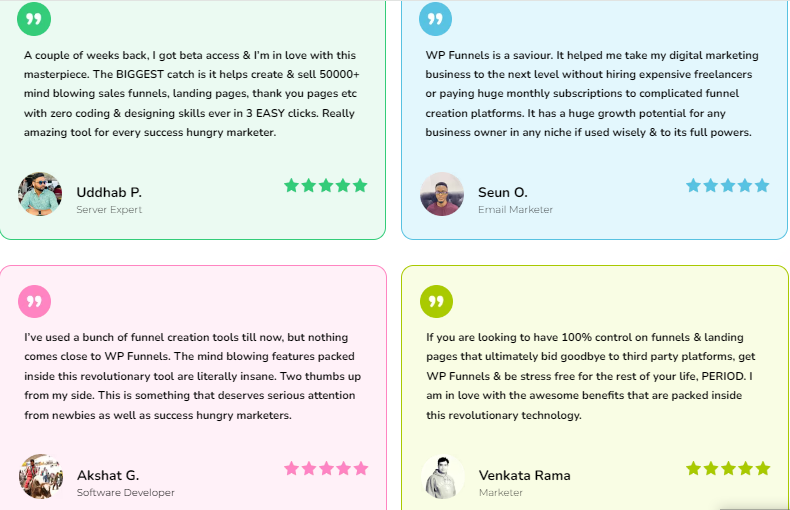Click the lime quote icon
Image resolution: width=790 pixels, height=510 pixels.
click(x=436, y=301)
